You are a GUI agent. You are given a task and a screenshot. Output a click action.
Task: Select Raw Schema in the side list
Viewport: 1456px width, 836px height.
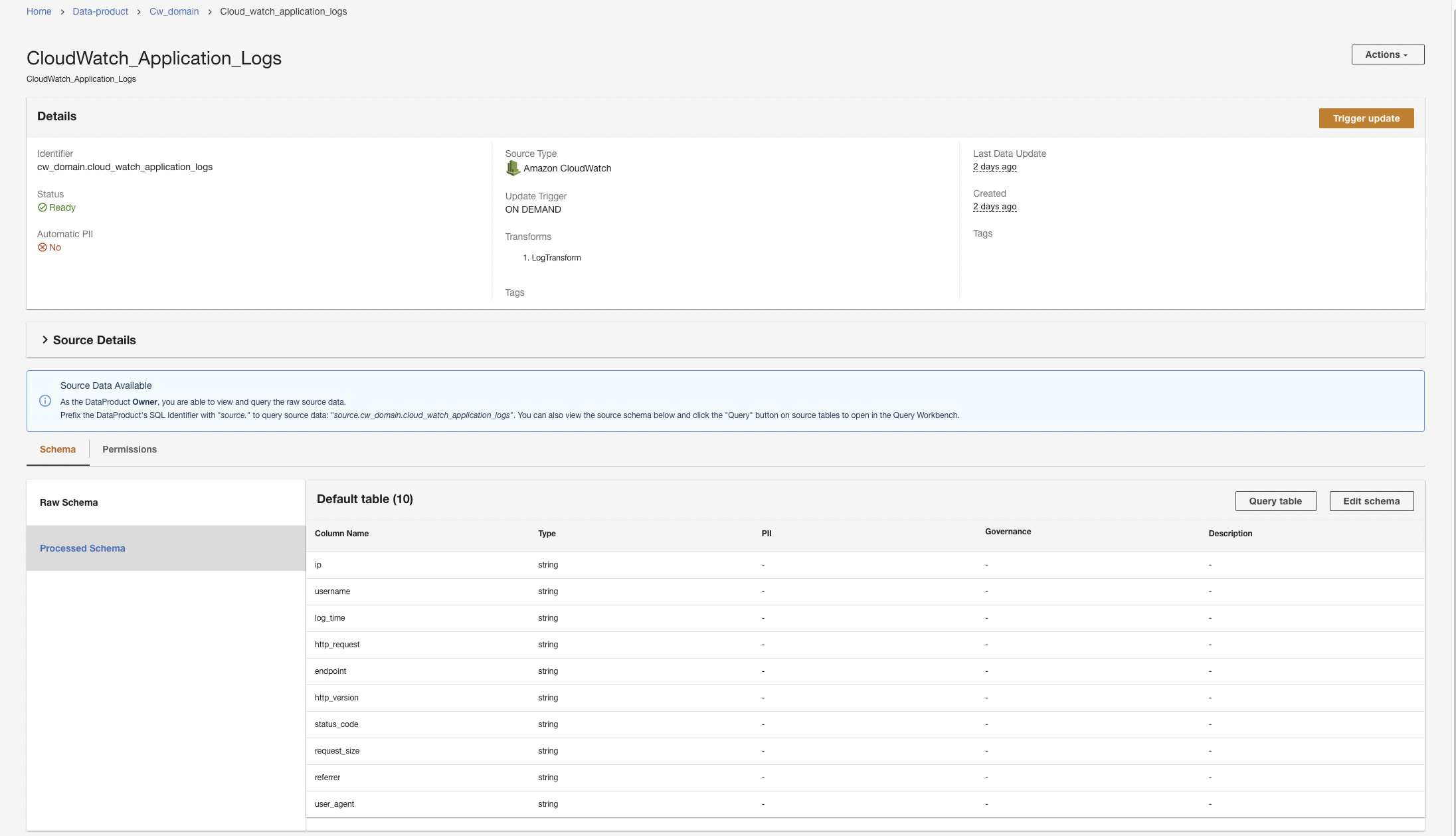[x=69, y=502]
